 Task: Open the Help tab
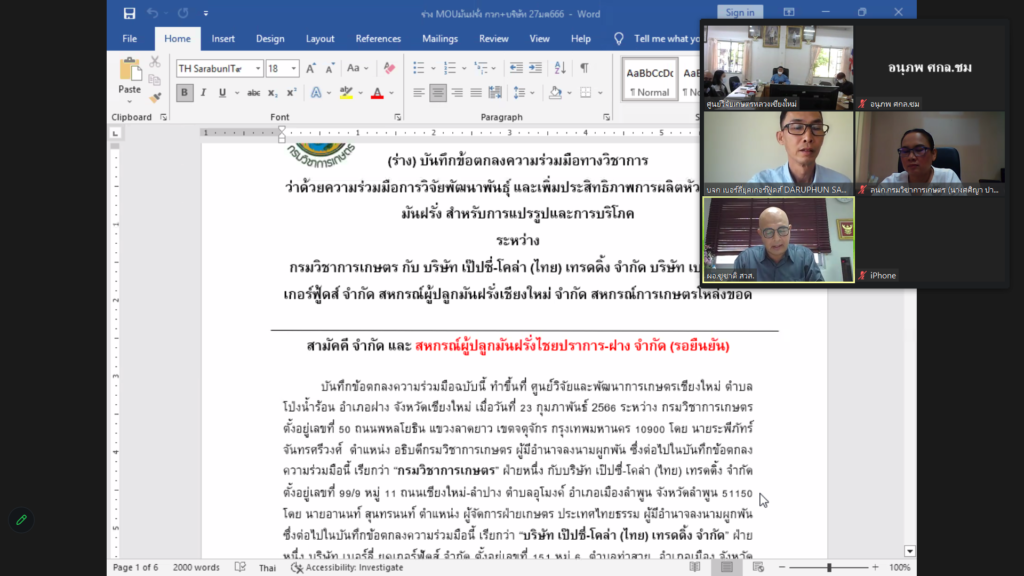581,39
